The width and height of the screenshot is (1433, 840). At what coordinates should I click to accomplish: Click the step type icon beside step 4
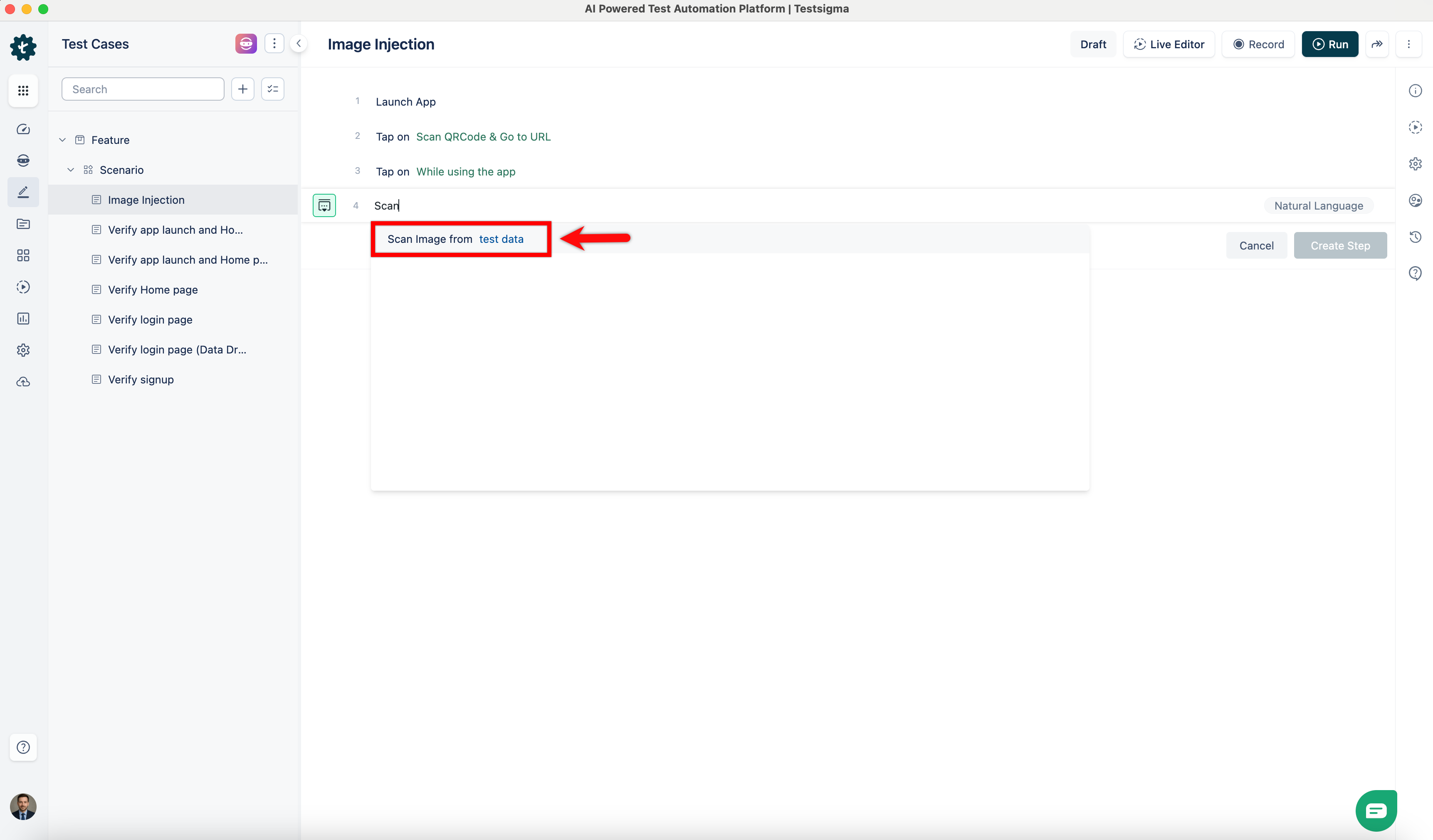pyautogui.click(x=324, y=205)
